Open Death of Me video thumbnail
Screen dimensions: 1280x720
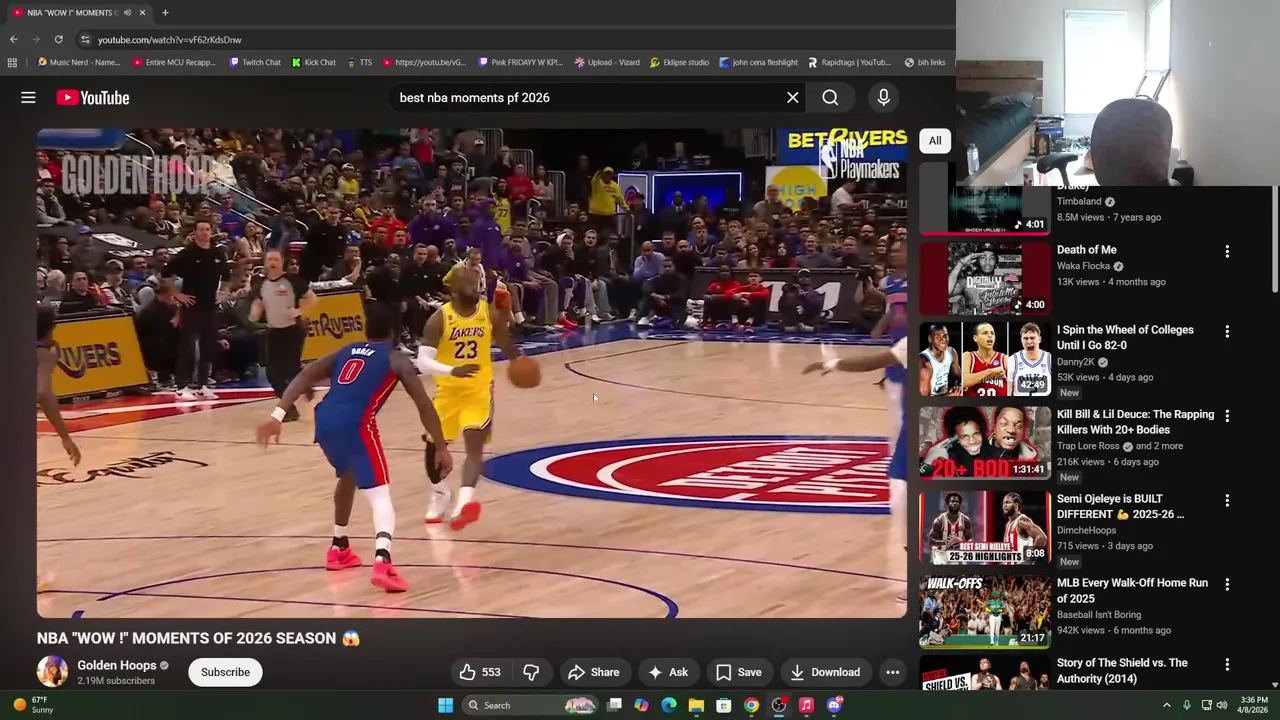tap(985, 278)
